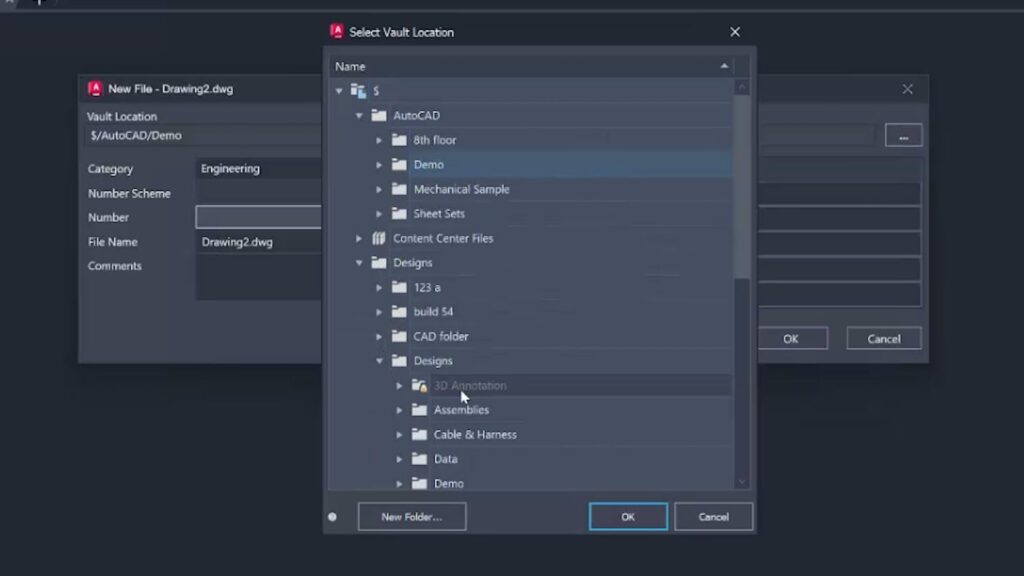Click OK in the New File dialog
Viewport: 1024px width, 576px height.
(x=792, y=338)
